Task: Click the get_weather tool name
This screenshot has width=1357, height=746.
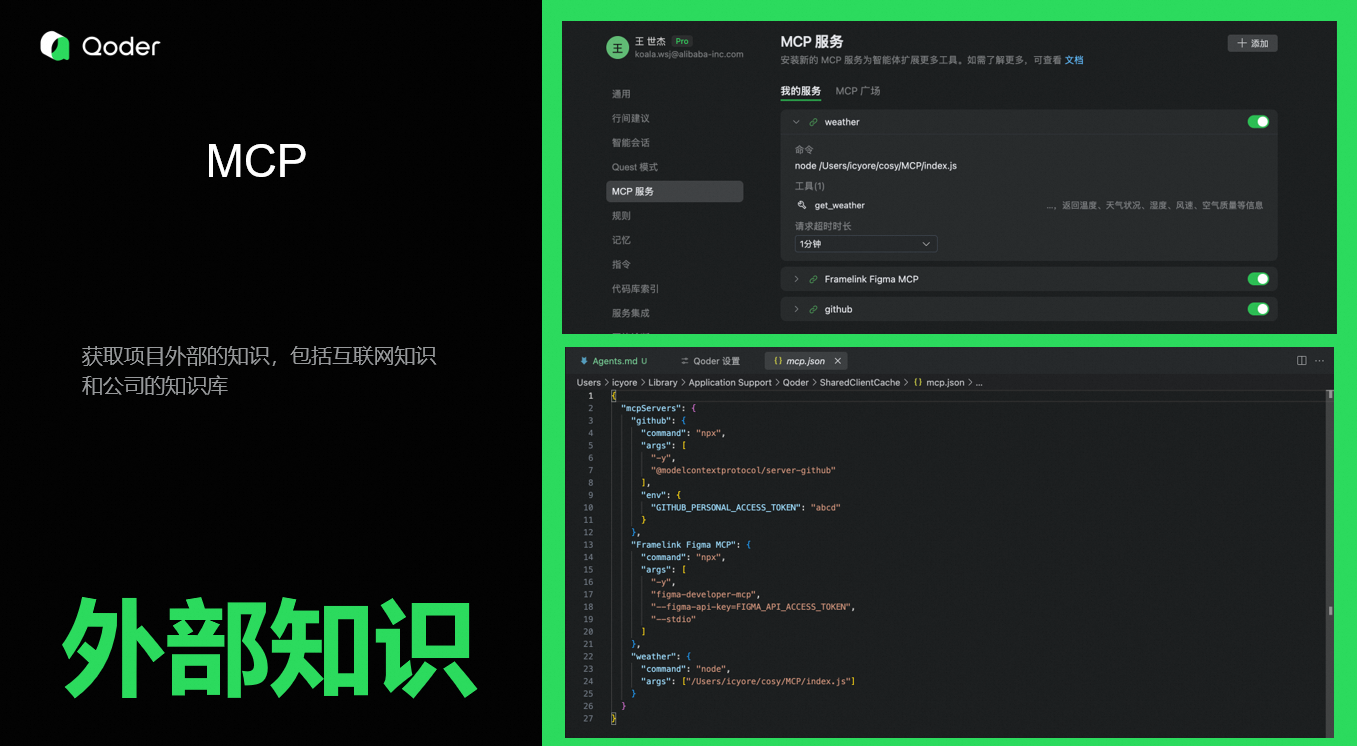Action: pyautogui.click(x=840, y=205)
